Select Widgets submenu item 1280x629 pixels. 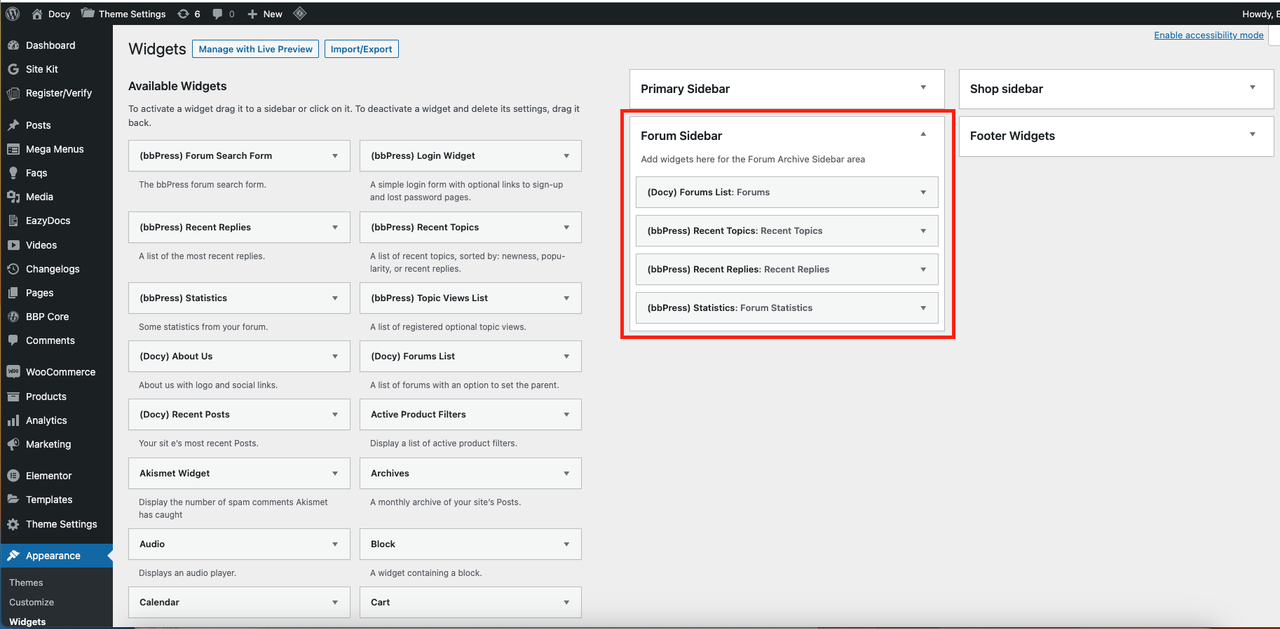pos(28,622)
